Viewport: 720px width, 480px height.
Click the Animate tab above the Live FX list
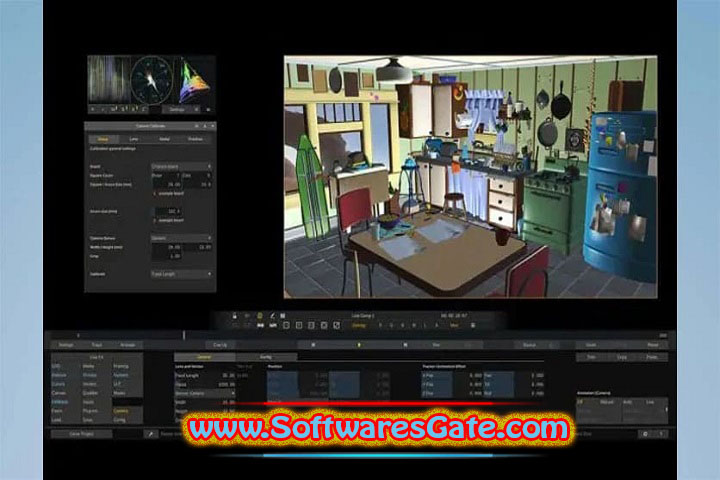point(128,344)
